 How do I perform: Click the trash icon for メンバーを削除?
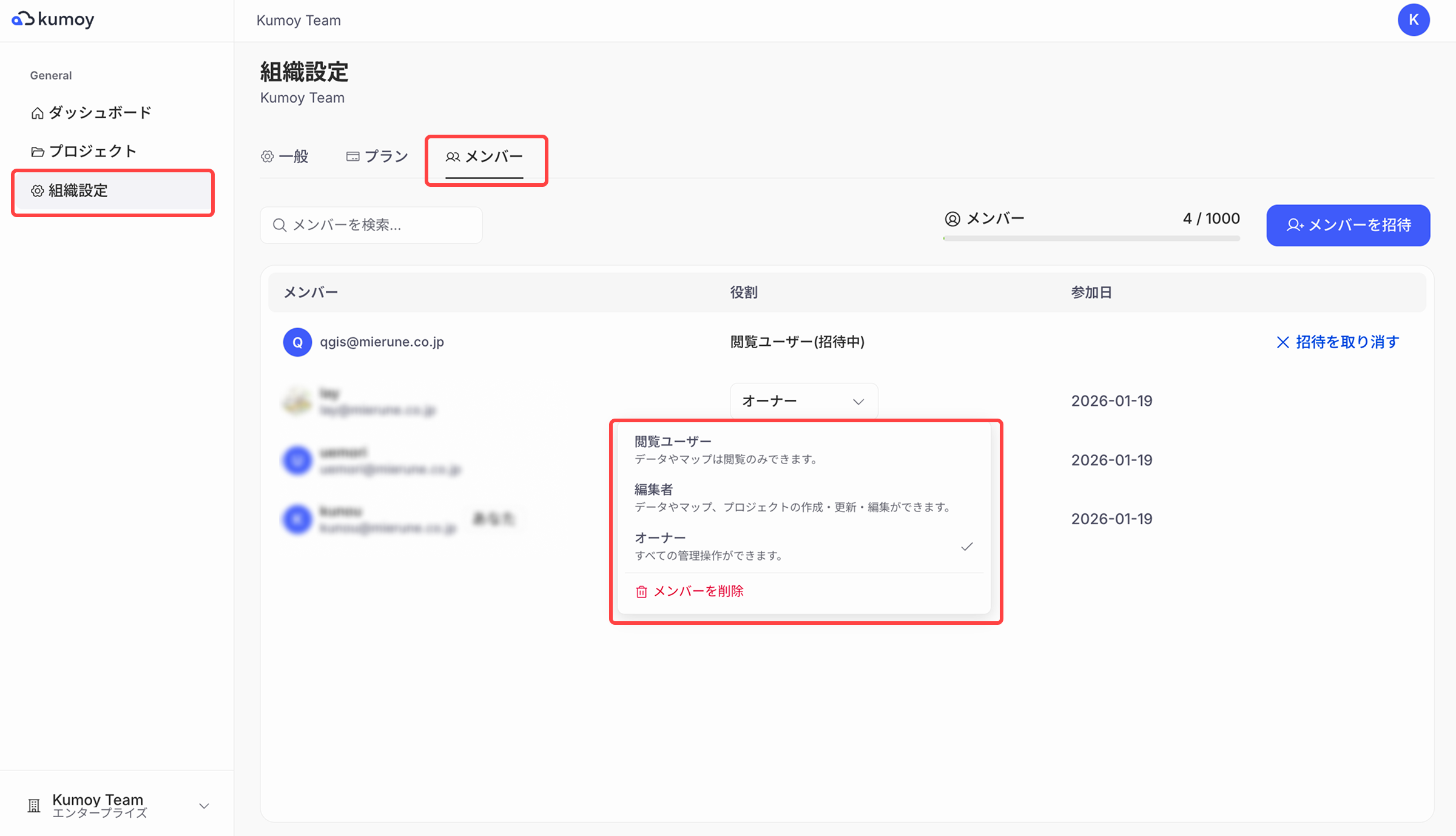pyautogui.click(x=641, y=592)
